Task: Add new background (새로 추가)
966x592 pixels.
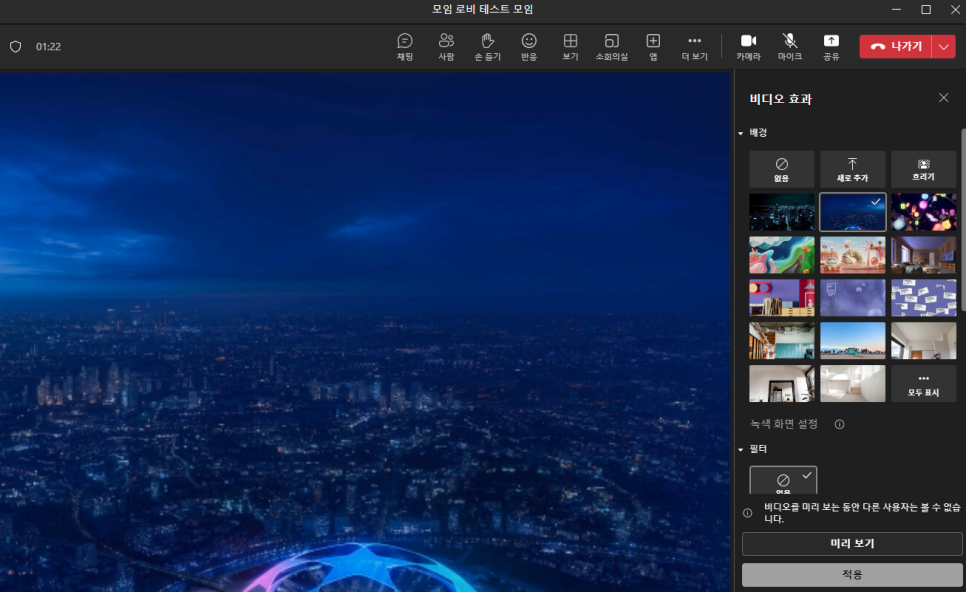Action: point(852,169)
